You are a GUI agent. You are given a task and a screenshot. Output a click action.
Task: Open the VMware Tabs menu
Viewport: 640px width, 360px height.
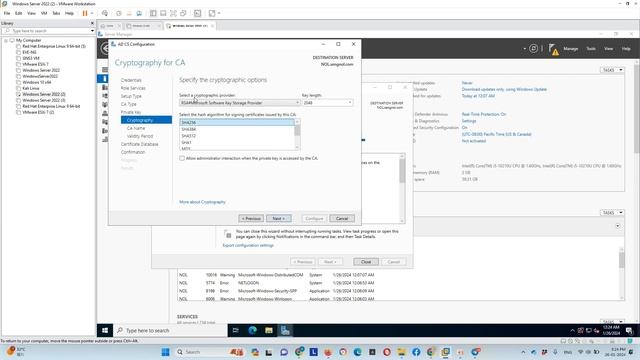[x=56, y=13]
